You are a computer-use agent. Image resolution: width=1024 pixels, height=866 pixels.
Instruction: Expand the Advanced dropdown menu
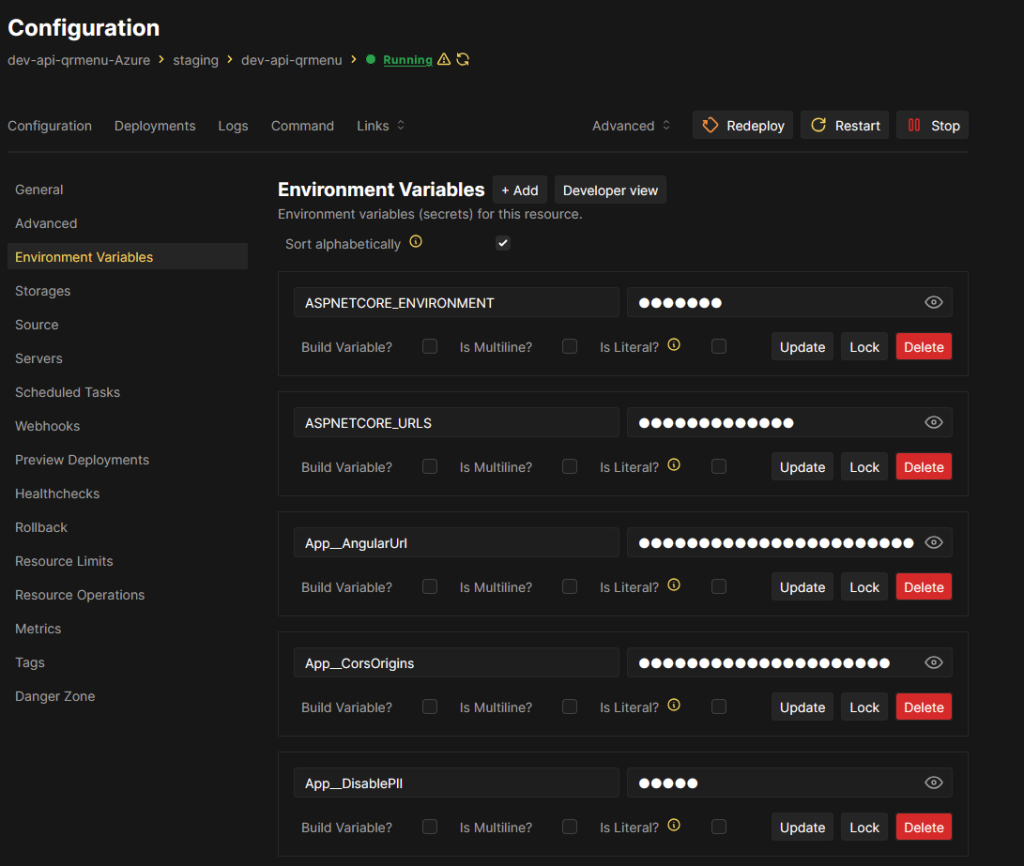tap(631, 125)
